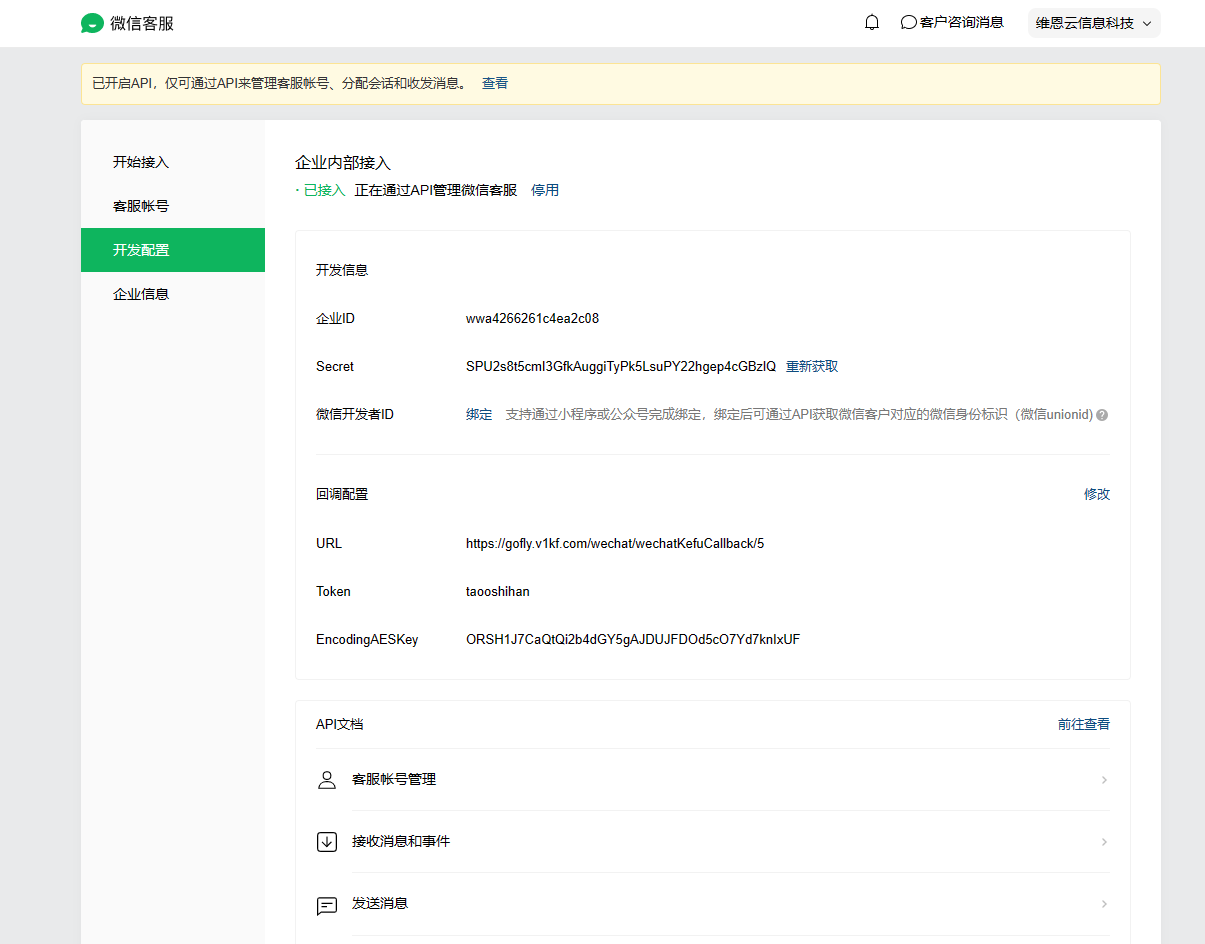Click the 企业ID value wwa4266261c4ea2c08
The image size is (1205, 944).
pos(532,319)
